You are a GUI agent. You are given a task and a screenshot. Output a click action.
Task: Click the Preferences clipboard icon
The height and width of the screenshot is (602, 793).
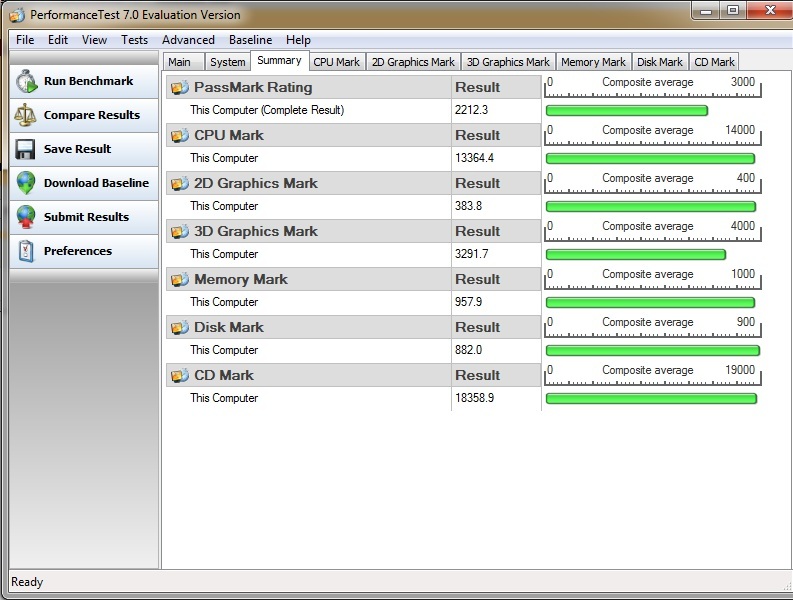pos(25,251)
